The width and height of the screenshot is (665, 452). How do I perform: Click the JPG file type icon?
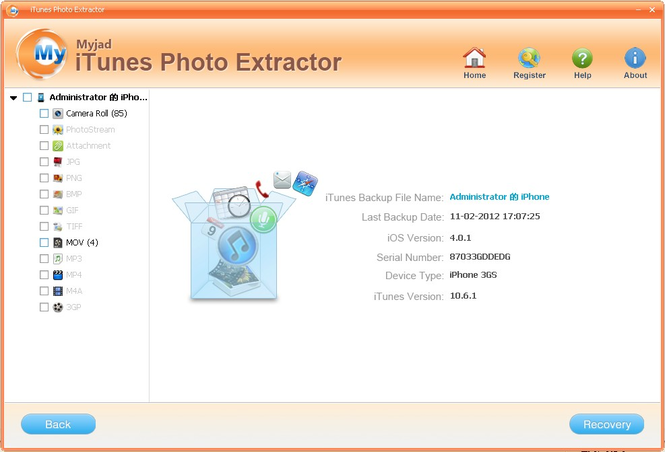click(x=58, y=162)
